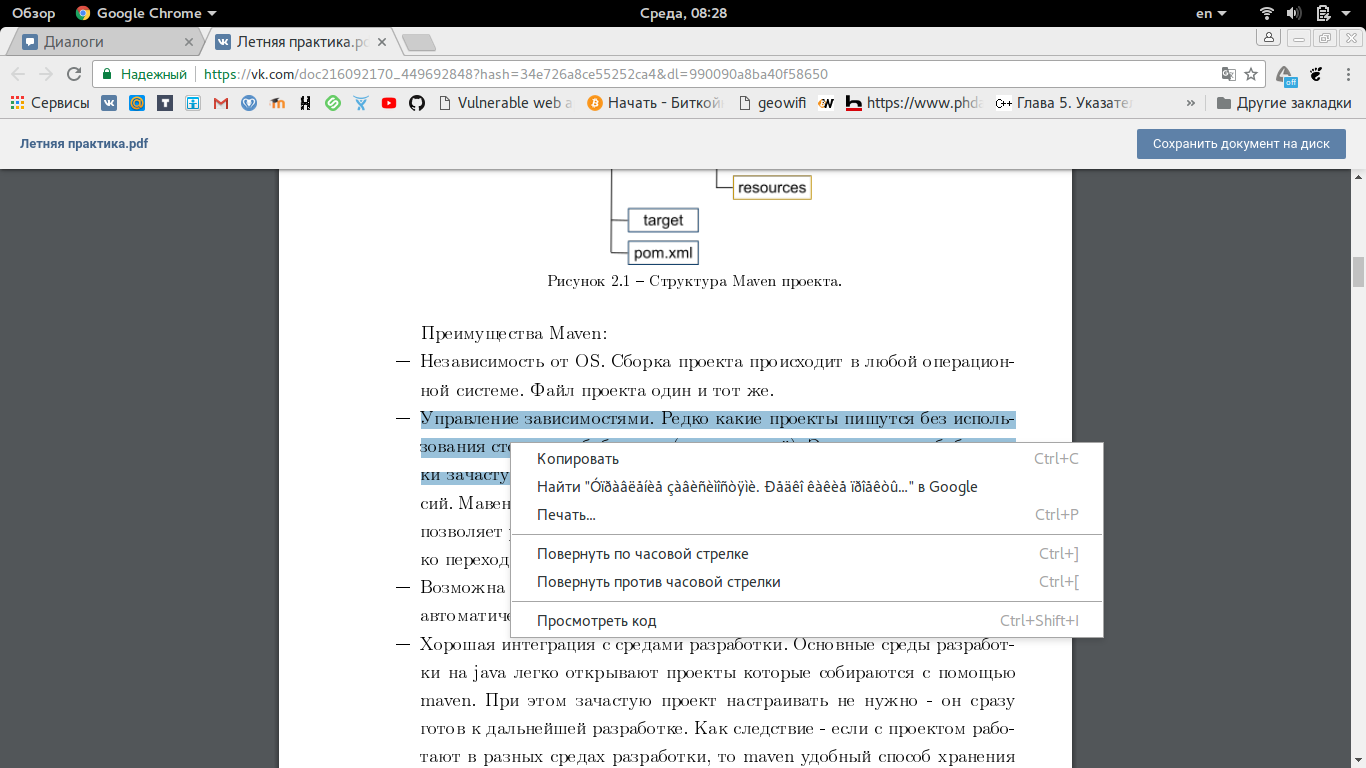Open the geowifi bookmark

click(772, 102)
